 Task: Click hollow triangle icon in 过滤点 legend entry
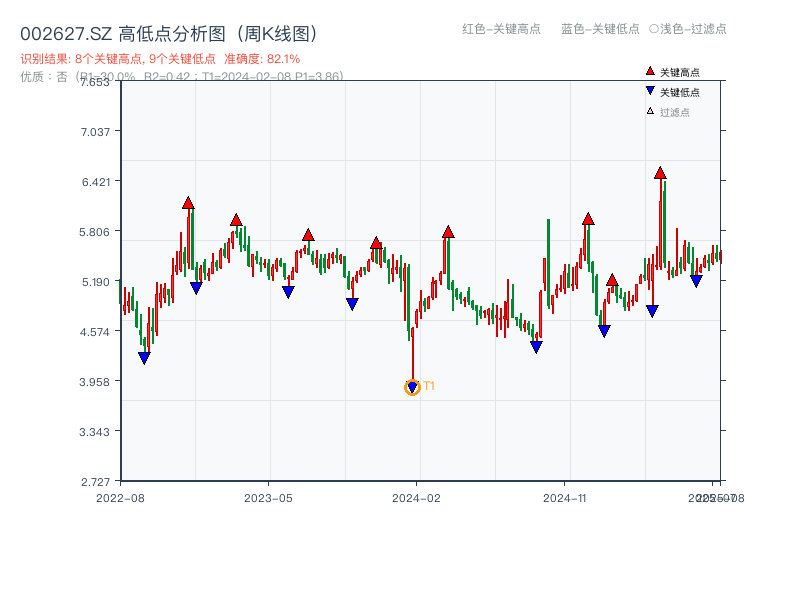tap(650, 111)
